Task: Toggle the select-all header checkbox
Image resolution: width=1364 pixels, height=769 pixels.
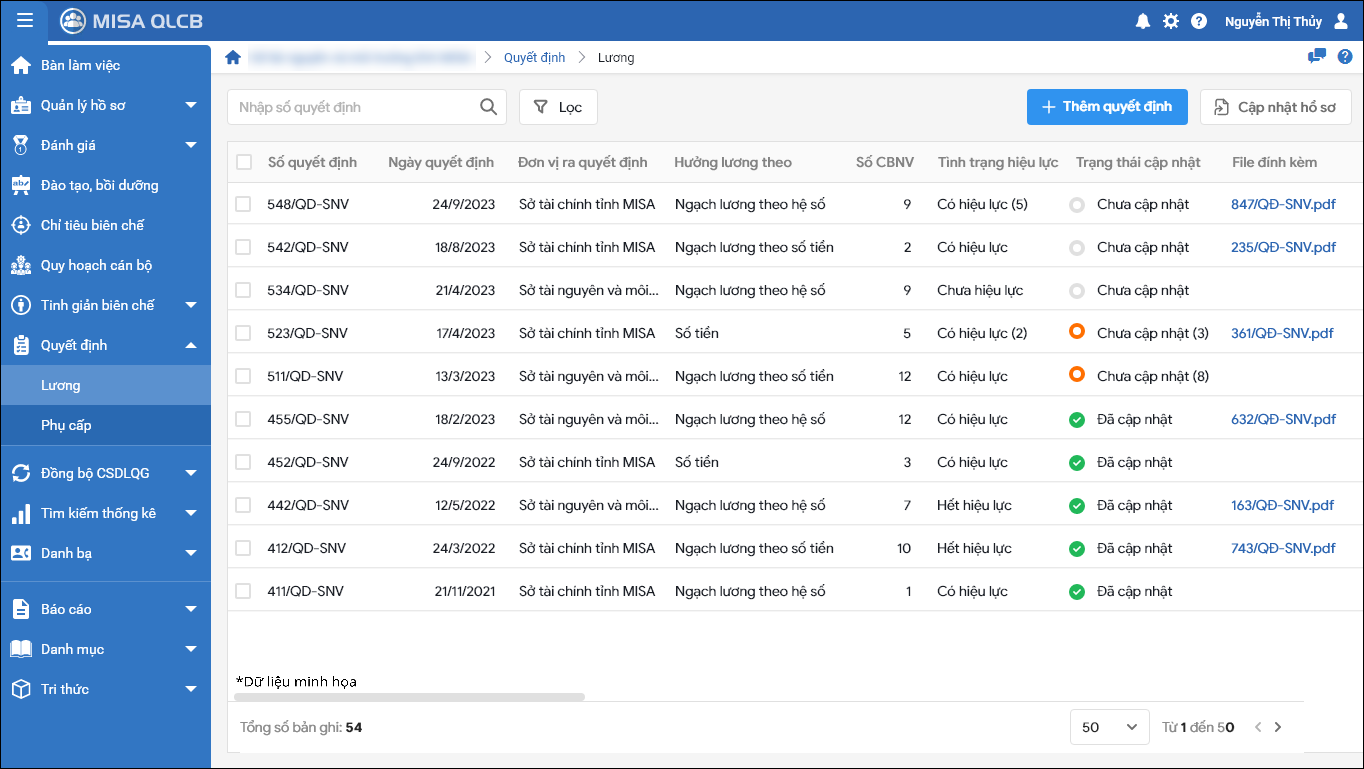Action: pyautogui.click(x=244, y=162)
